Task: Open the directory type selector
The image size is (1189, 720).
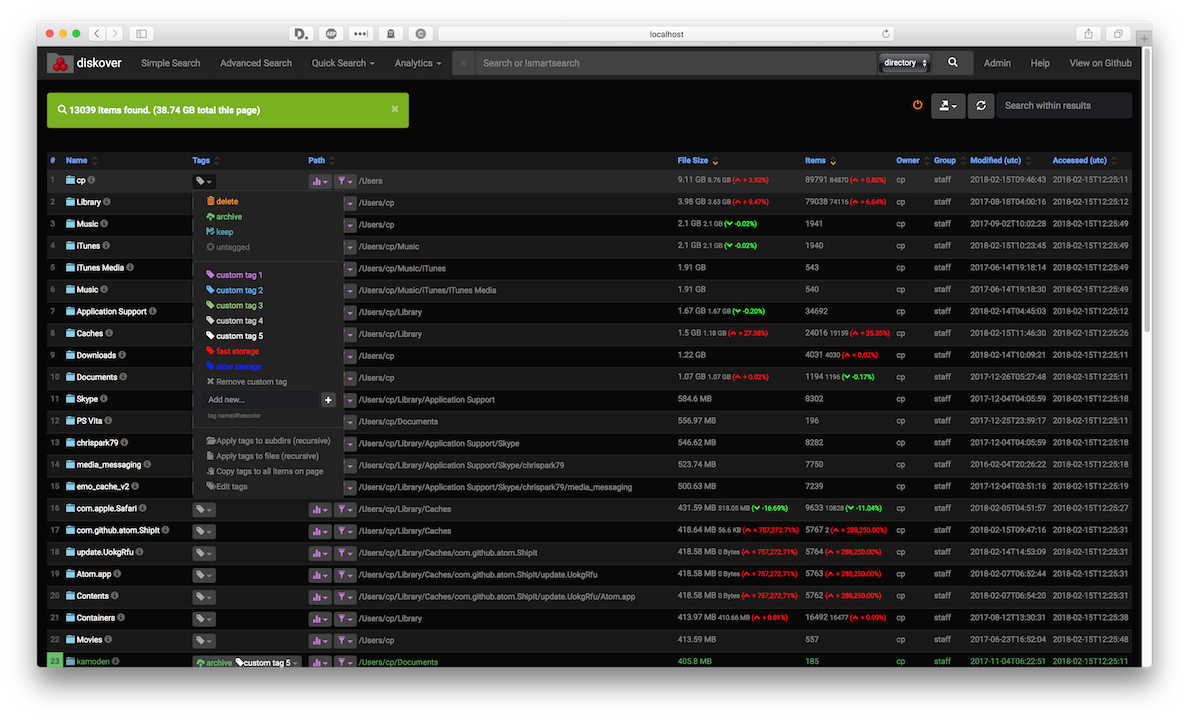Action: tap(905, 63)
